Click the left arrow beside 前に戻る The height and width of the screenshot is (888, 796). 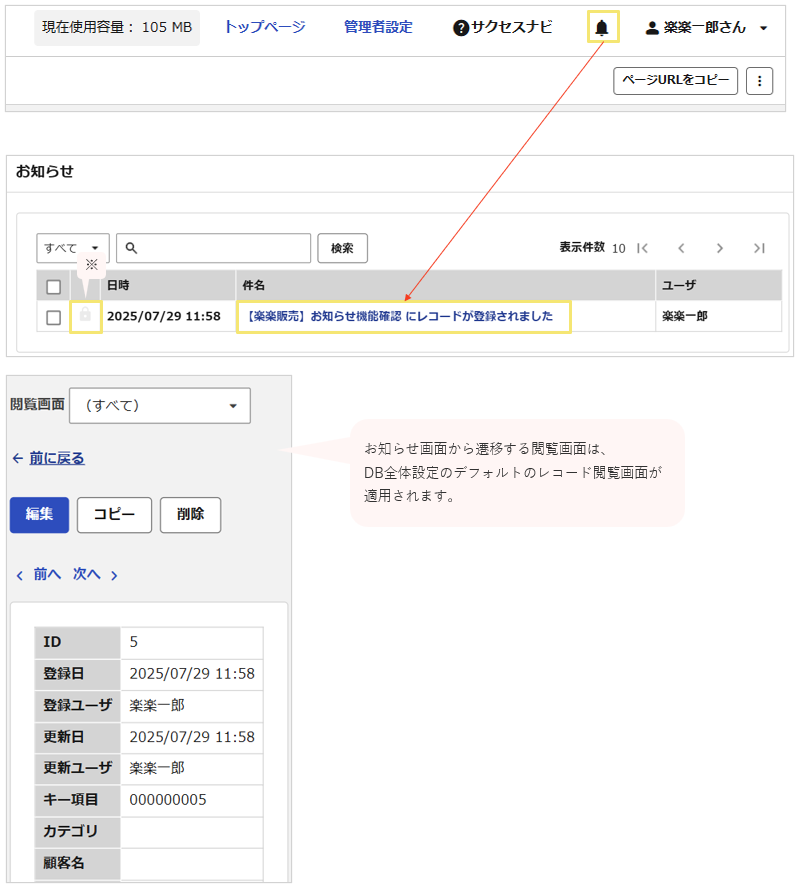18,458
